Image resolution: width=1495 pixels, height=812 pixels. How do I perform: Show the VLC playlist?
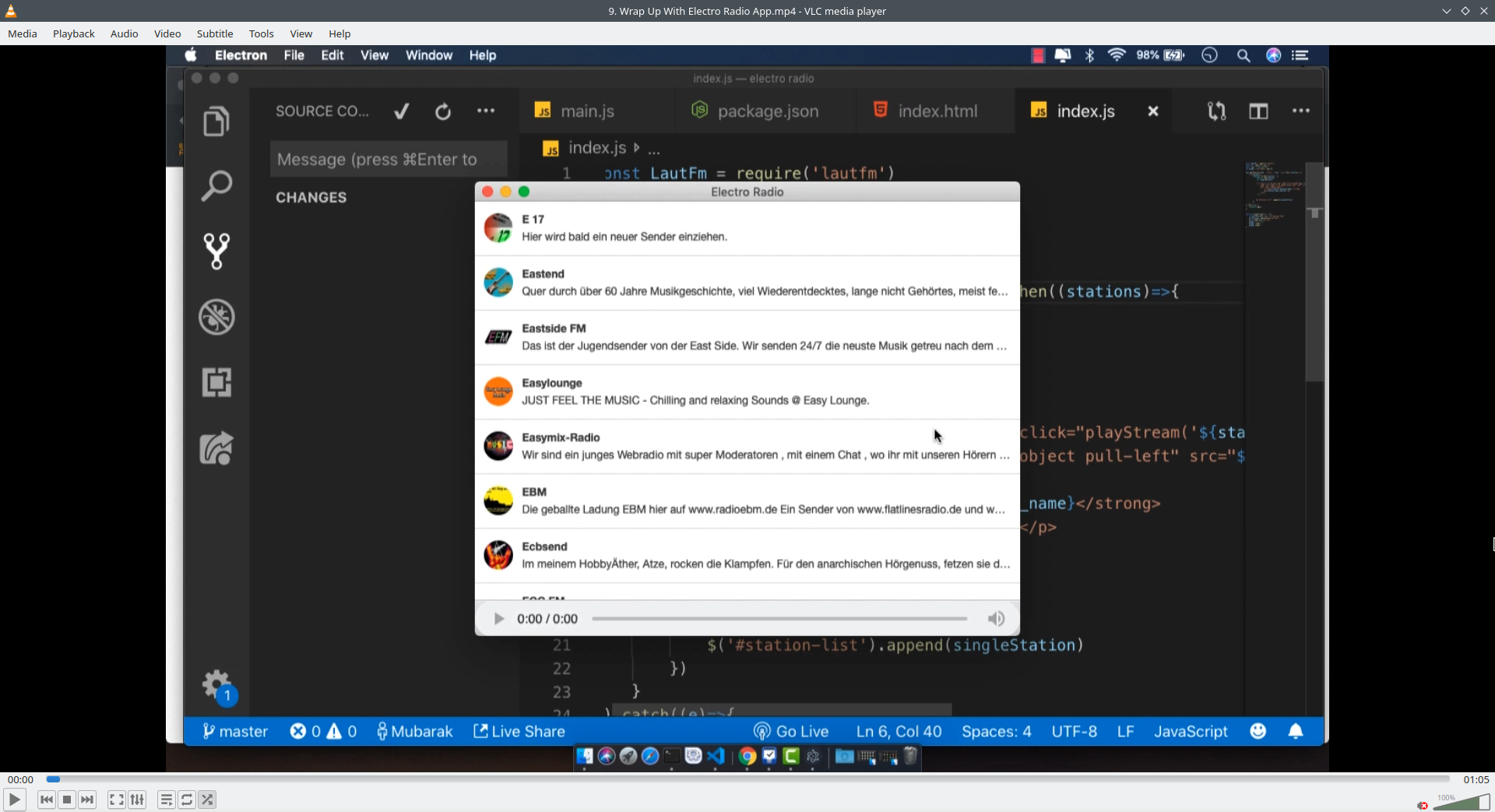tap(166, 800)
